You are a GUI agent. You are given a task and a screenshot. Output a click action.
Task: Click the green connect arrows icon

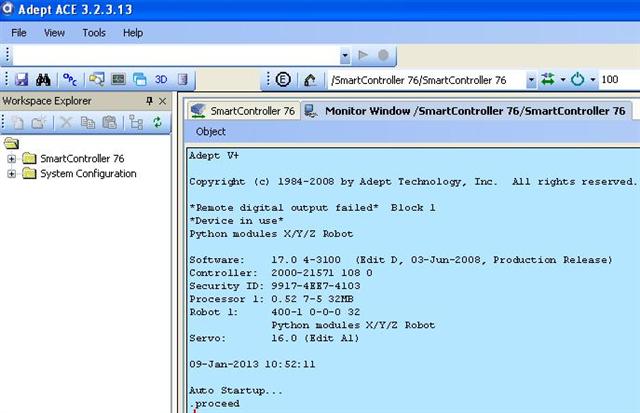(x=548, y=79)
